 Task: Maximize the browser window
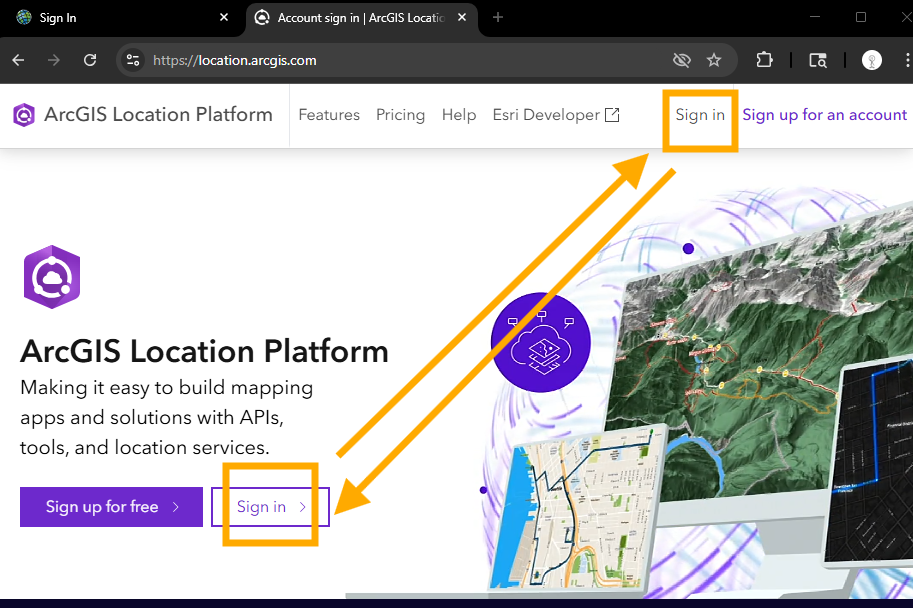point(861,17)
